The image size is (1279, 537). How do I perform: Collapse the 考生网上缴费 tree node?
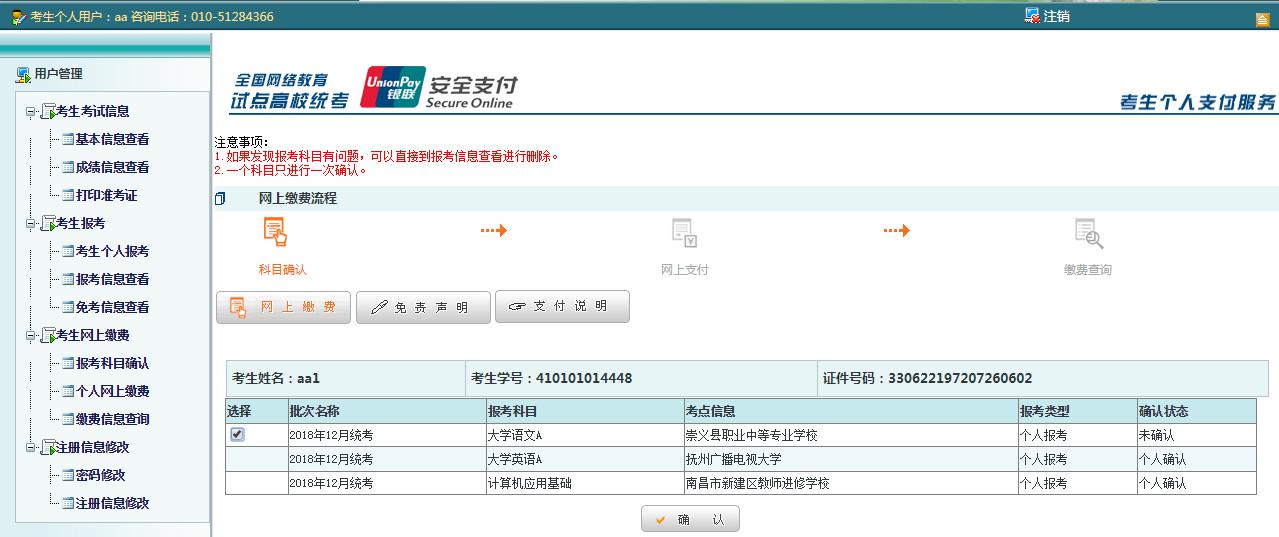coord(31,336)
